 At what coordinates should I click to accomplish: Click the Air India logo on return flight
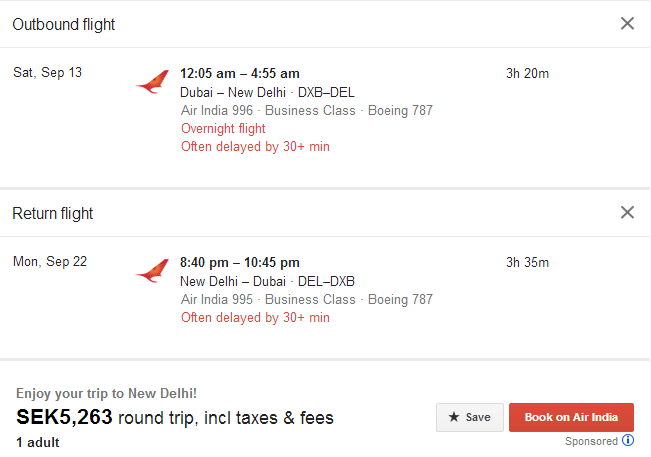coord(152,271)
